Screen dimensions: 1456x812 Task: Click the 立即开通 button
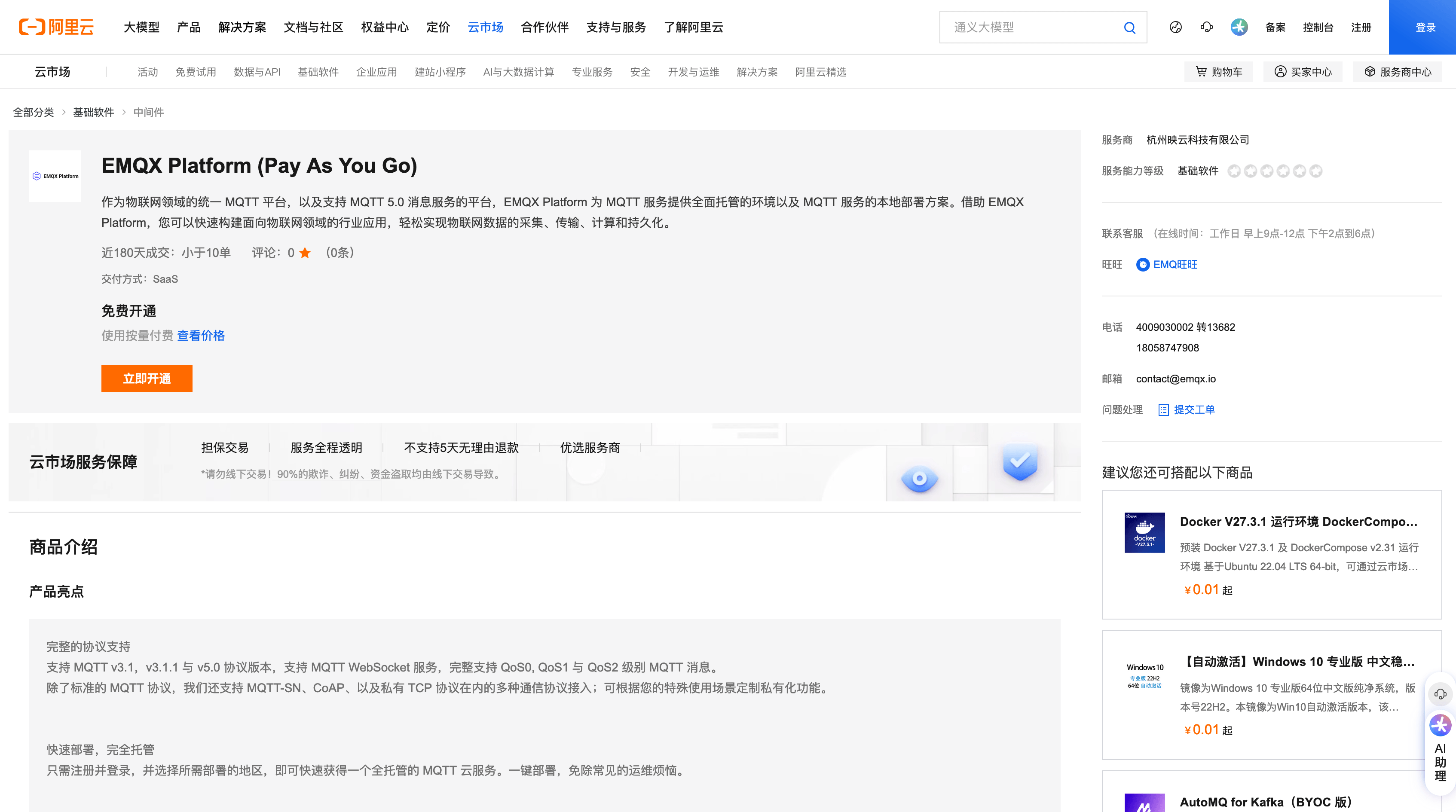tap(147, 379)
